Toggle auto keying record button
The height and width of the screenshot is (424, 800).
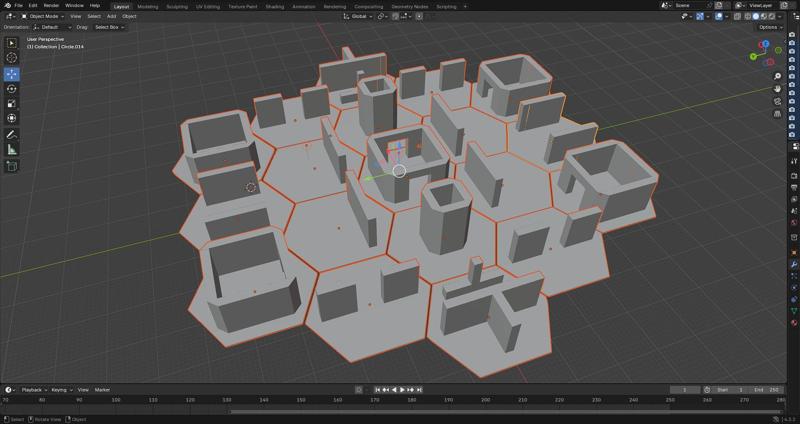[x=359, y=390]
